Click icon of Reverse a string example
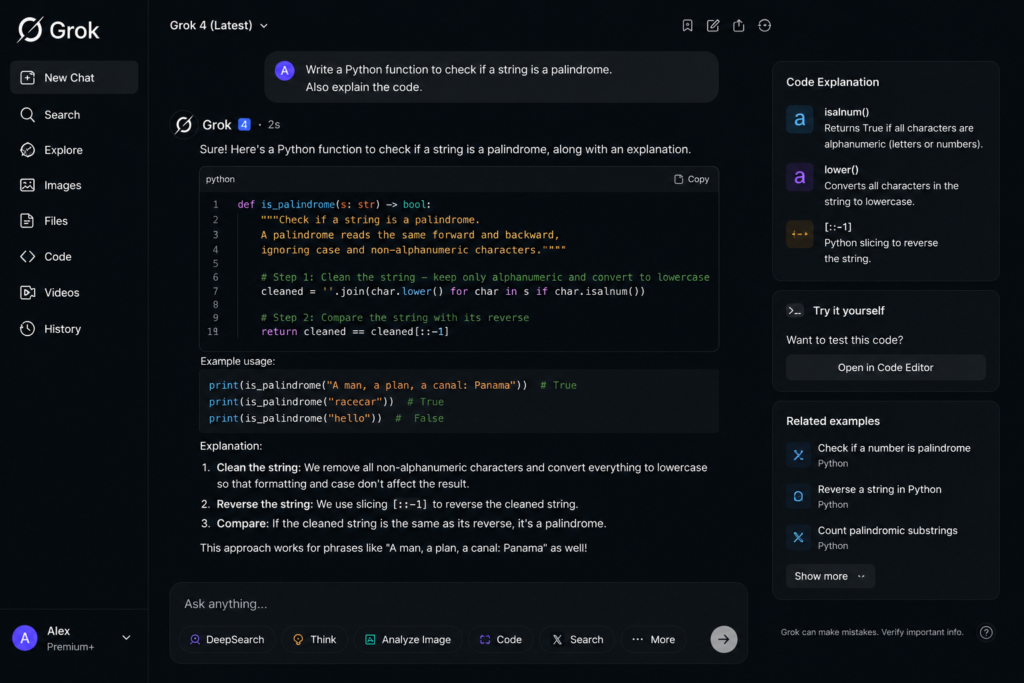1024x683 pixels. [x=798, y=496]
